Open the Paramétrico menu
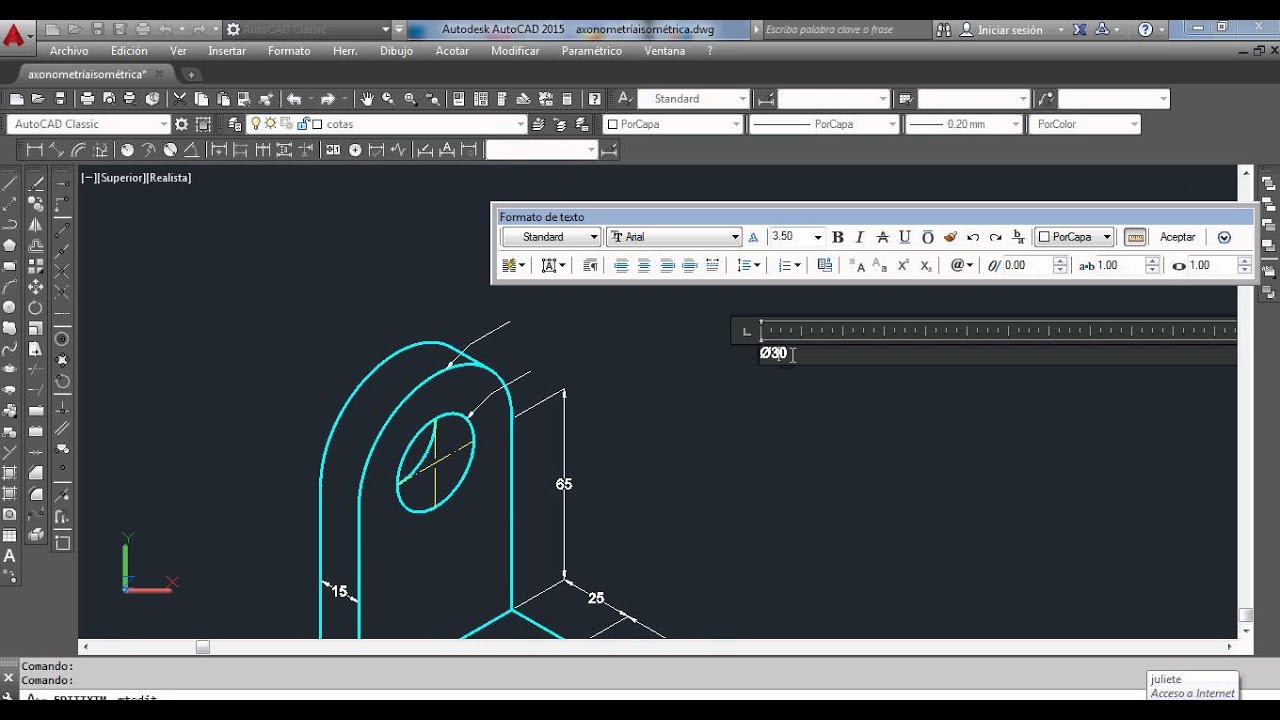Viewport: 1280px width, 720px height. [x=594, y=51]
